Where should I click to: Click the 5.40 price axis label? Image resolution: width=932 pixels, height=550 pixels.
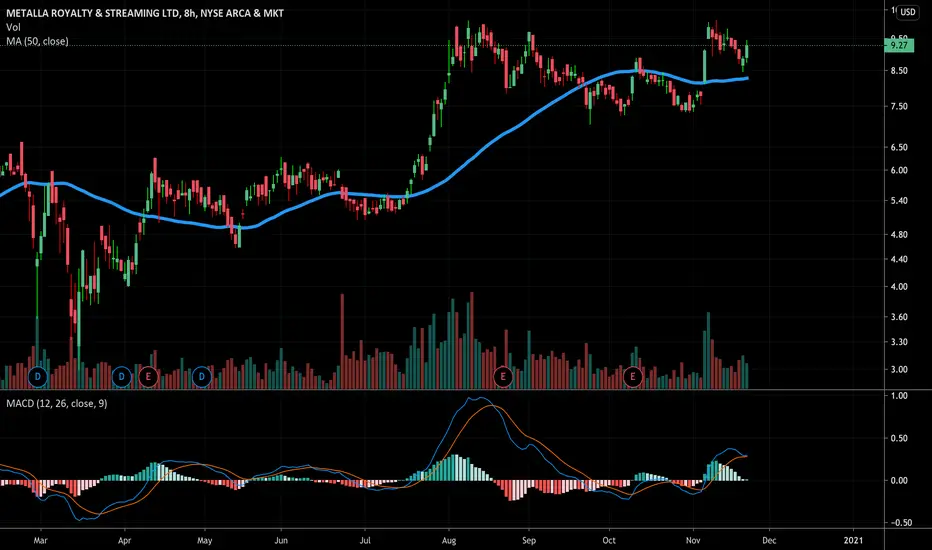tap(899, 201)
